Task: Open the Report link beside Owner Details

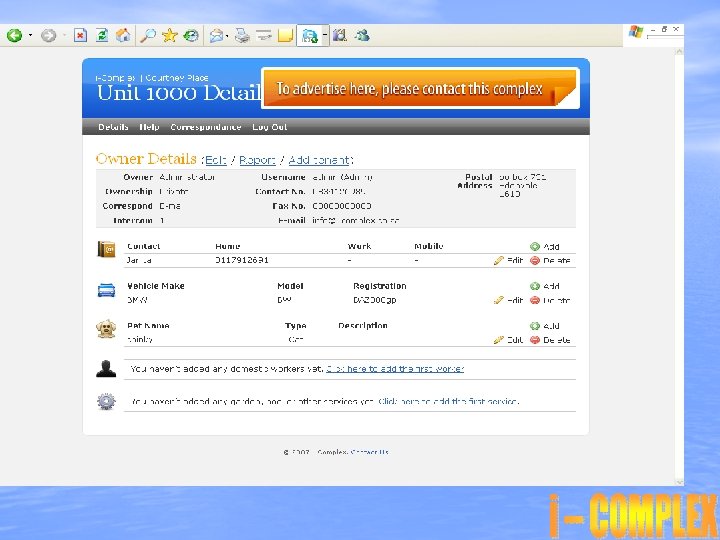Action: 257,160
